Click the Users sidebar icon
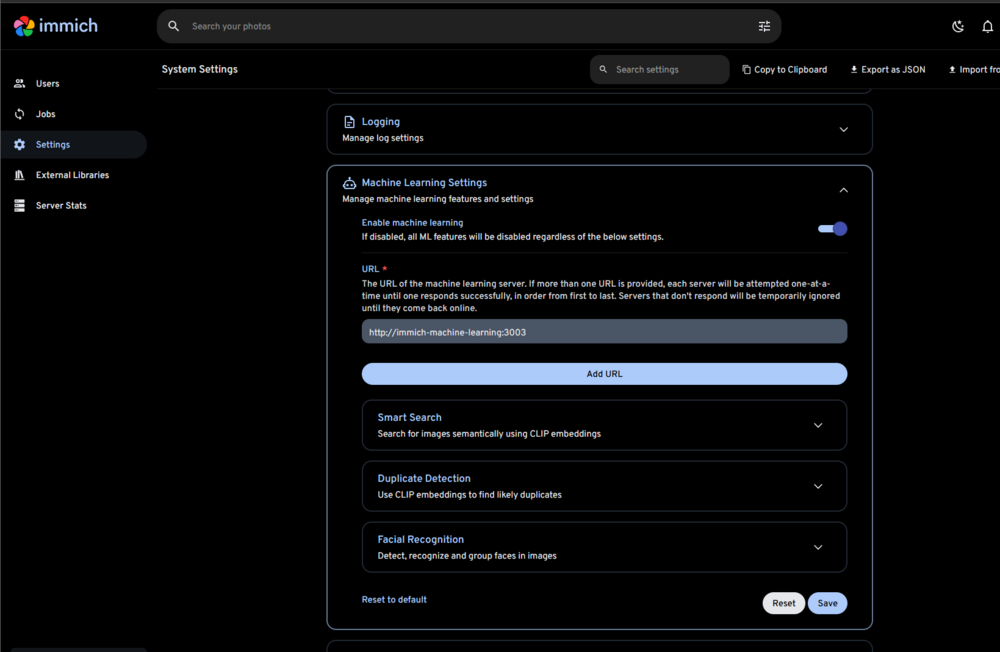The image size is (1000, 652). tap(20, 84)
